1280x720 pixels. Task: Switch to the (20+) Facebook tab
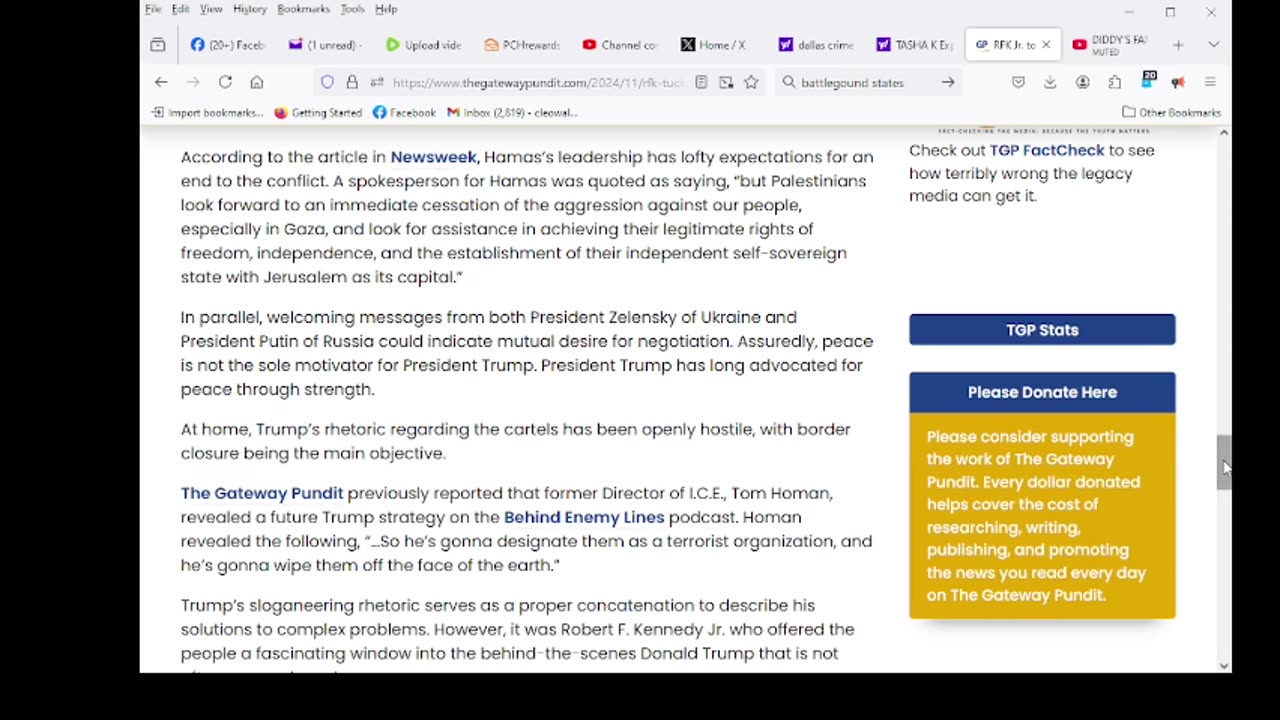click(x=227, y=45)
